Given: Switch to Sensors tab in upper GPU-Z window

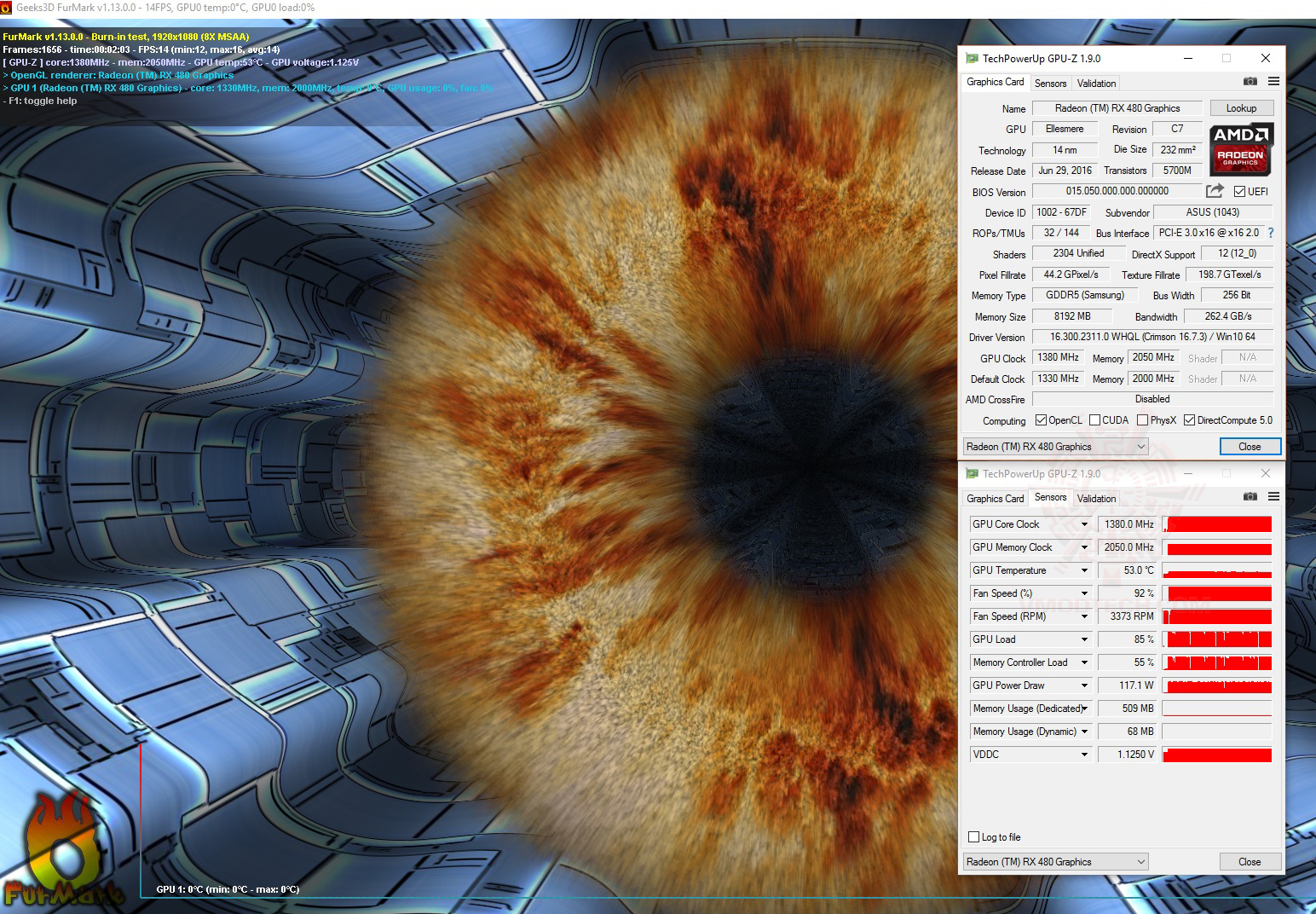Looking at the screenshot, I should click(x=1050, y=84).
